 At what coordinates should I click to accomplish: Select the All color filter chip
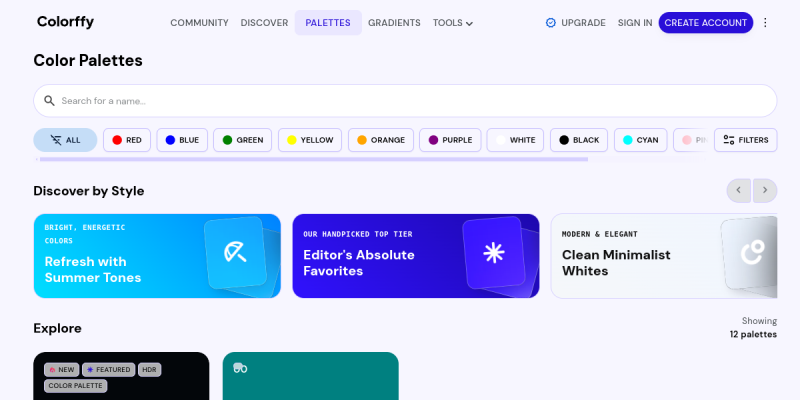[65, 140]
